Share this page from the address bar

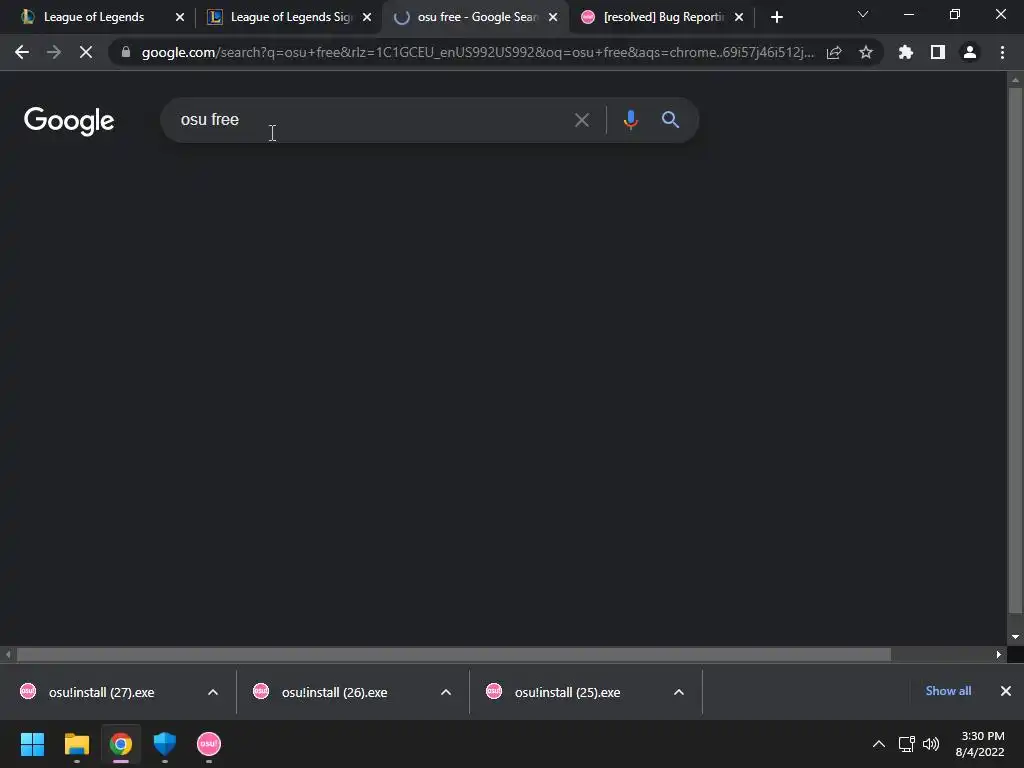834,52
